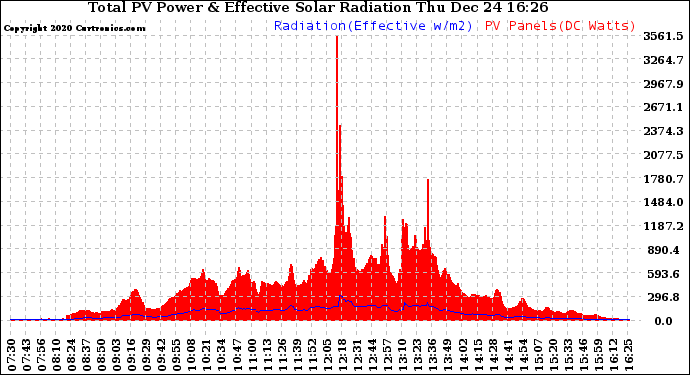Click the 13:36 time axis label
Screen dimensions: 690x375
(433, 355)
